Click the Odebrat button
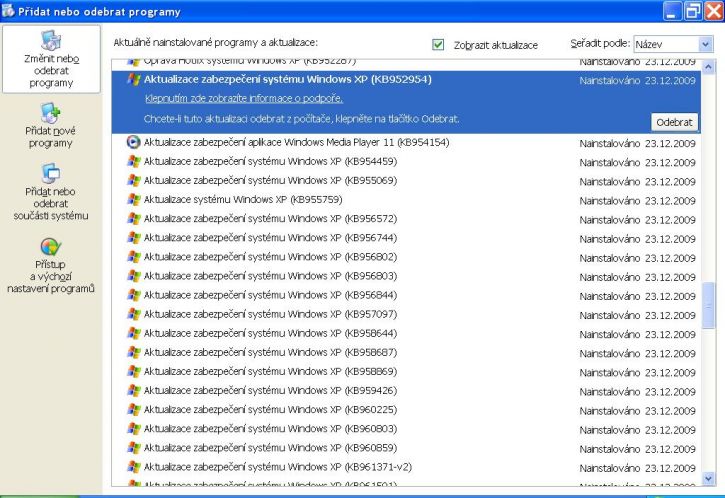This screenshot has height=498, width=725. coord(674,122)
